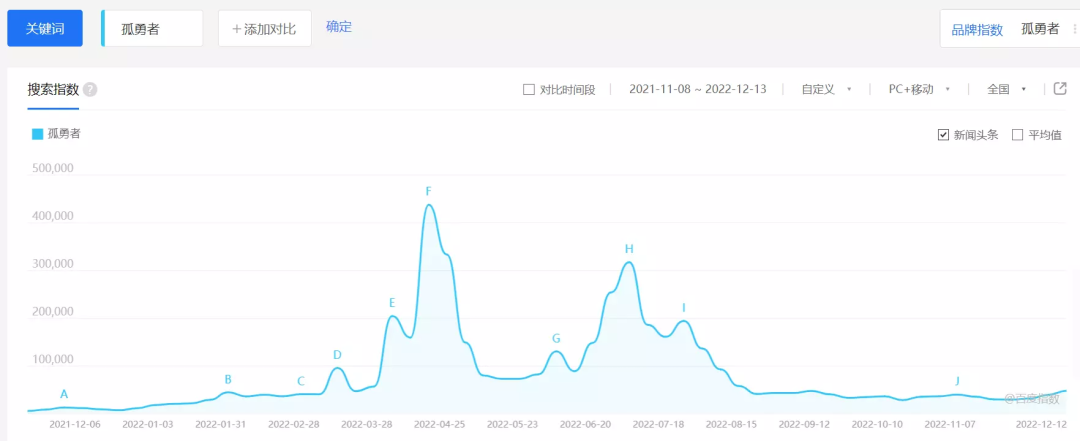This screenshot has width=1080, height=441.
Task: Click the blue 关键词 button
Action: tap(44, 29)
